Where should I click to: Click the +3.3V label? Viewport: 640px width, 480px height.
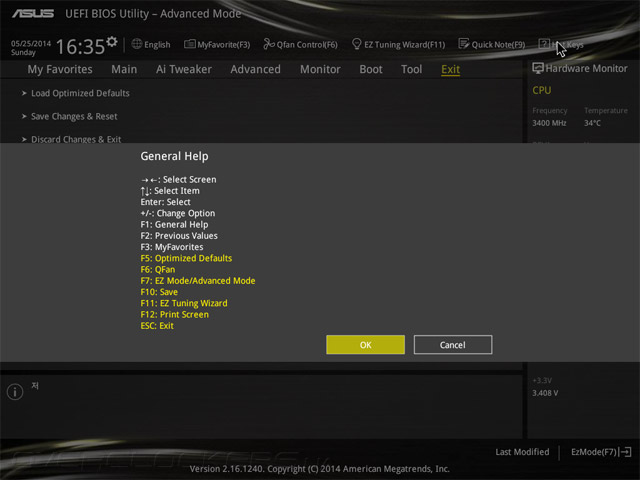coord(542,380)
